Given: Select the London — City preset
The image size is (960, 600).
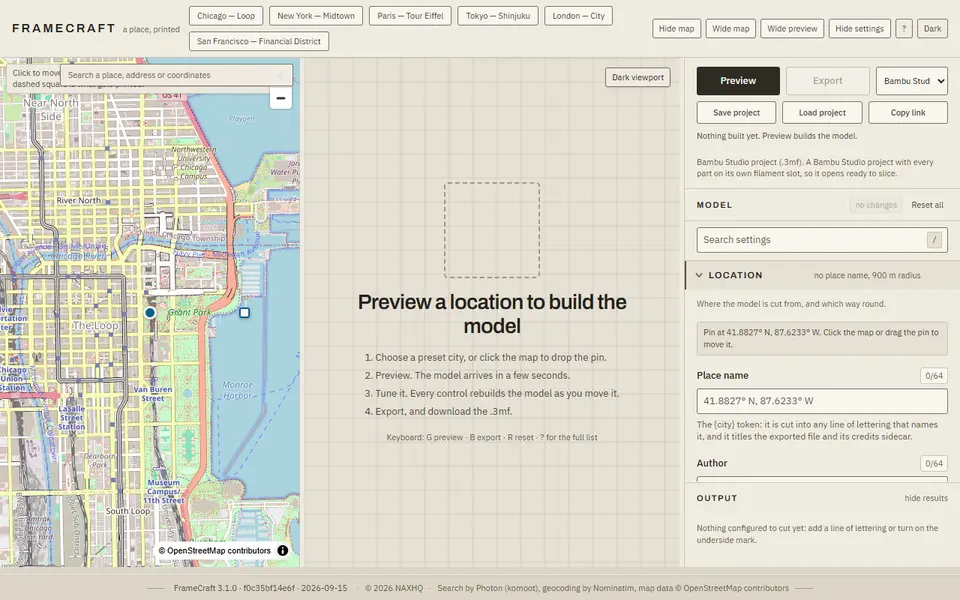Looking at the screenshot, I should pyautogui.click(x=578, y=16).
